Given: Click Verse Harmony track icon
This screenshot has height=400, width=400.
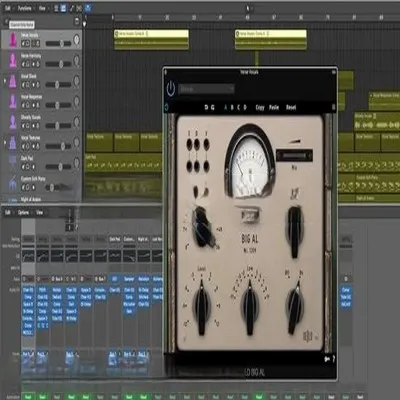Looking at the screenshot, I should pos(13,60).
